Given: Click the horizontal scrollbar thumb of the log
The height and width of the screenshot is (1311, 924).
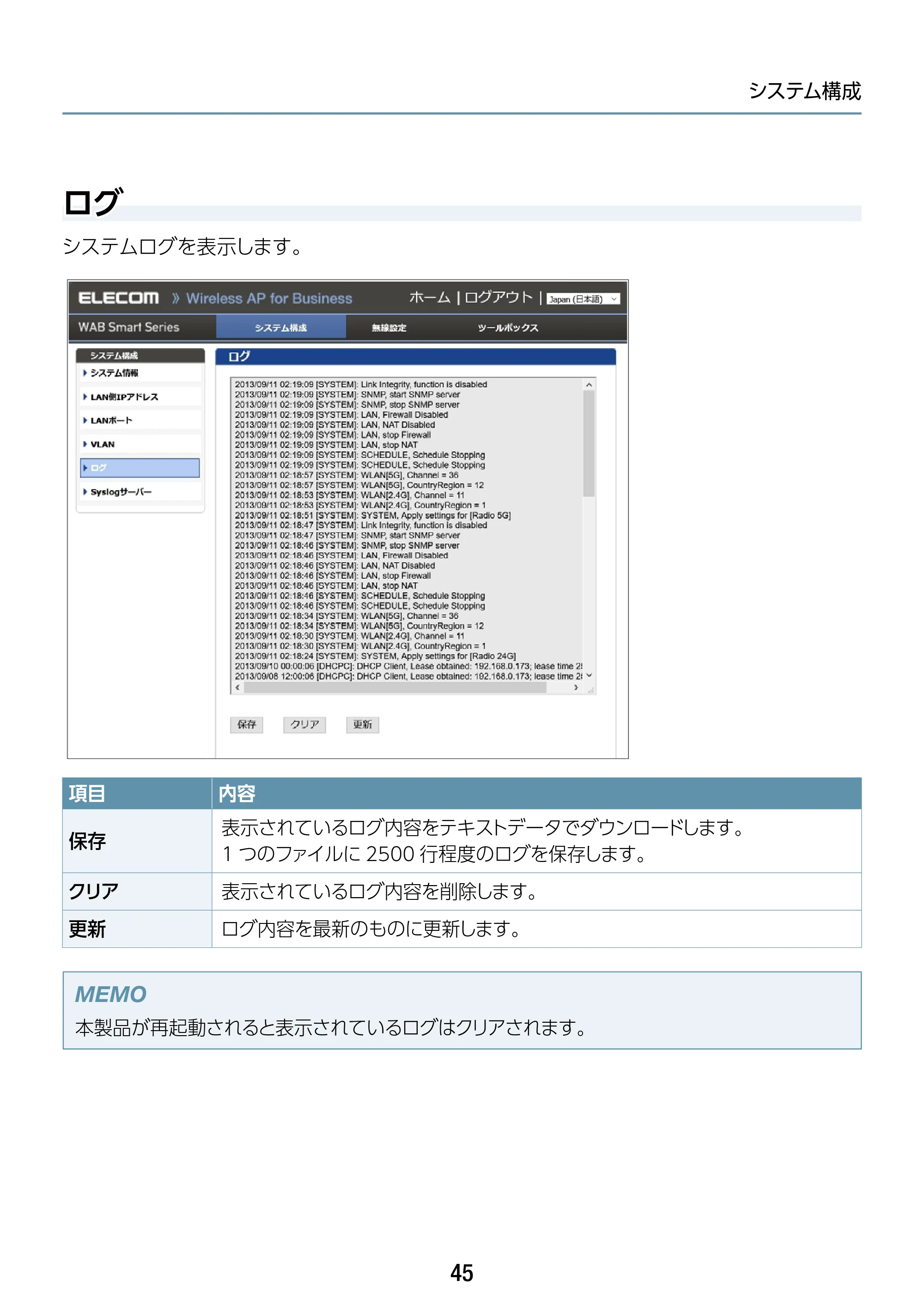Looking at the screenshot, I should tap(395, 688).
